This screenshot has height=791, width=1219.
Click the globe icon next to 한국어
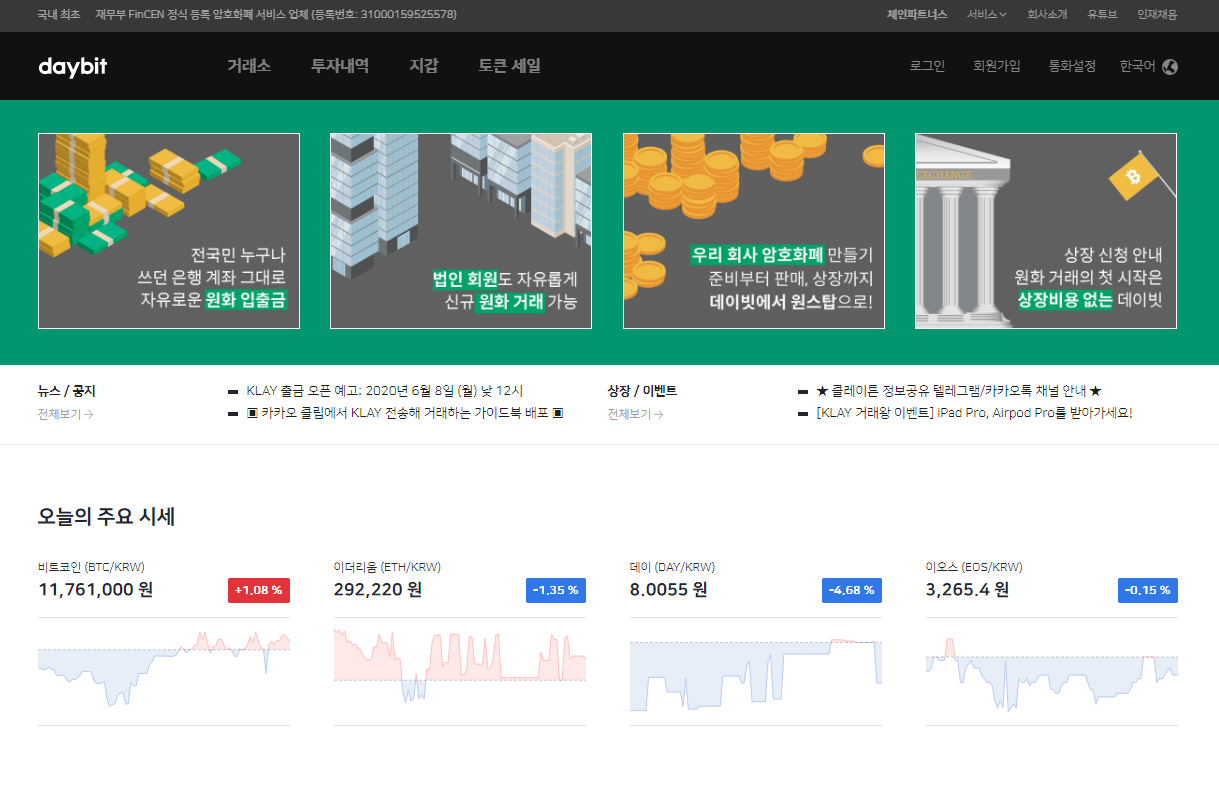[1170, 67]
